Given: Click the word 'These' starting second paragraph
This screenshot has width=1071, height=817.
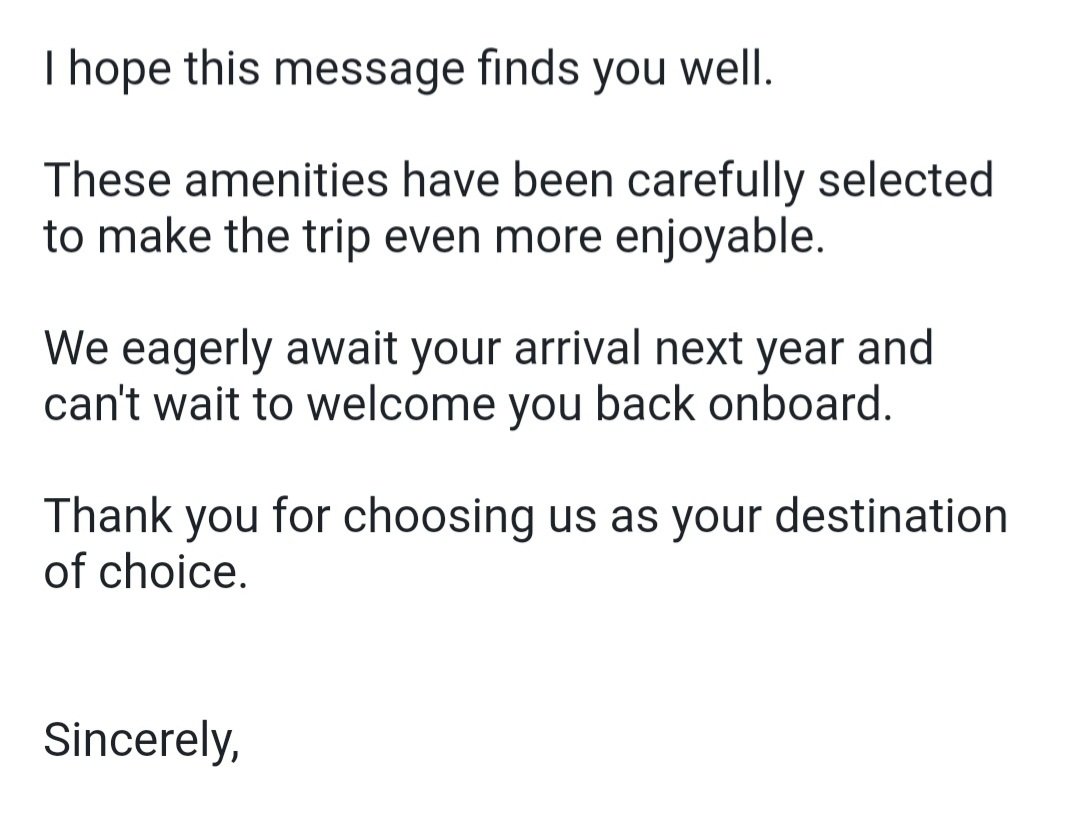Looking at the screenshot, I should [107, 180].
